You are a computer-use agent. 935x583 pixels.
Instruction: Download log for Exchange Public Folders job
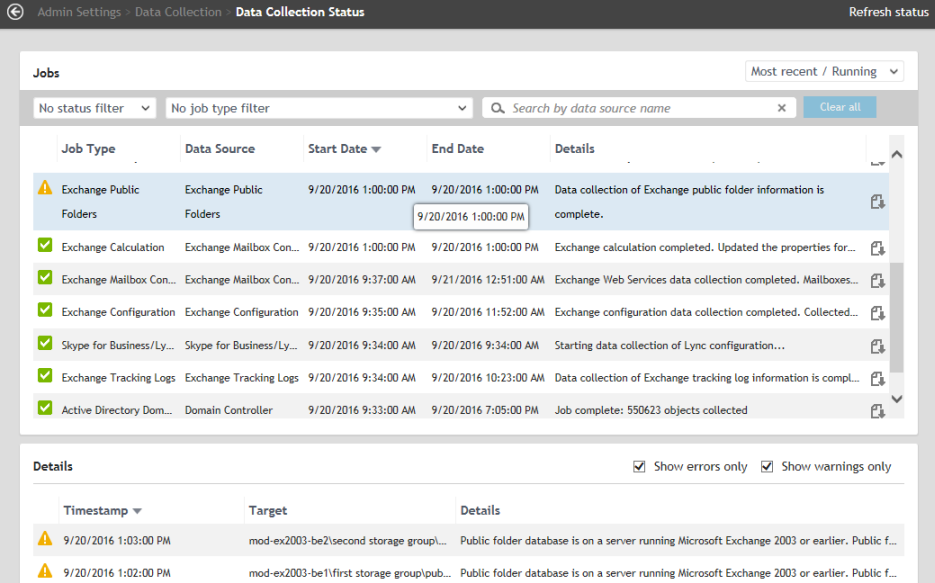click(878, 202)
